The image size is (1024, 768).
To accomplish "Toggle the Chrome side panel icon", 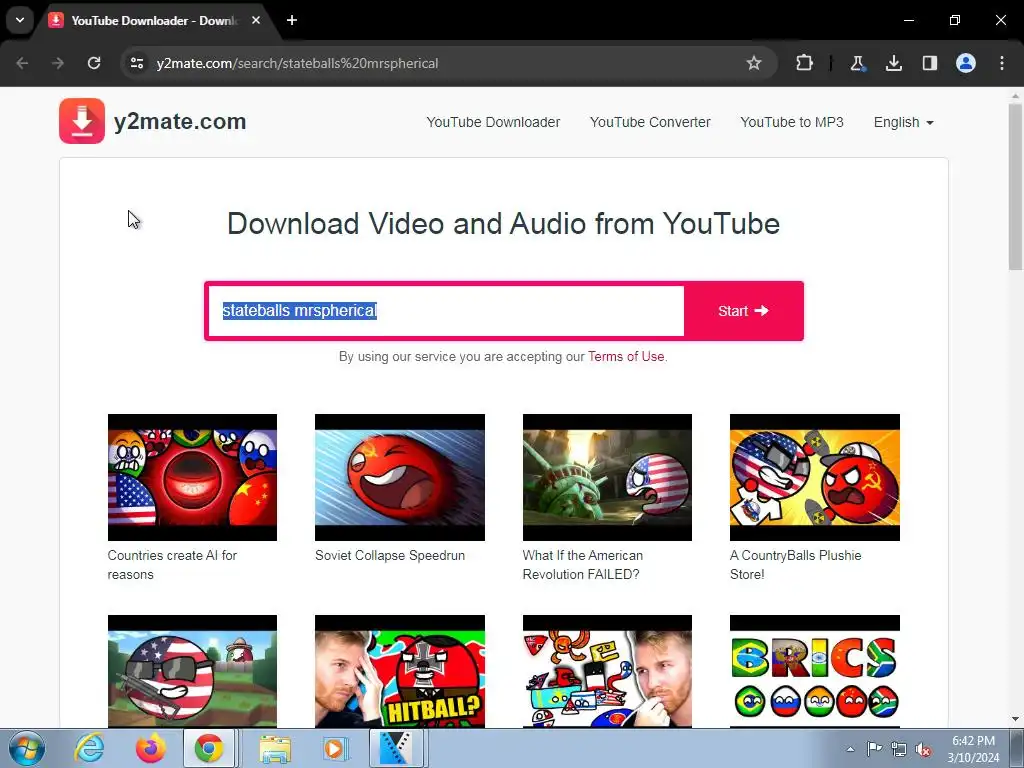I will pos(929,63).
